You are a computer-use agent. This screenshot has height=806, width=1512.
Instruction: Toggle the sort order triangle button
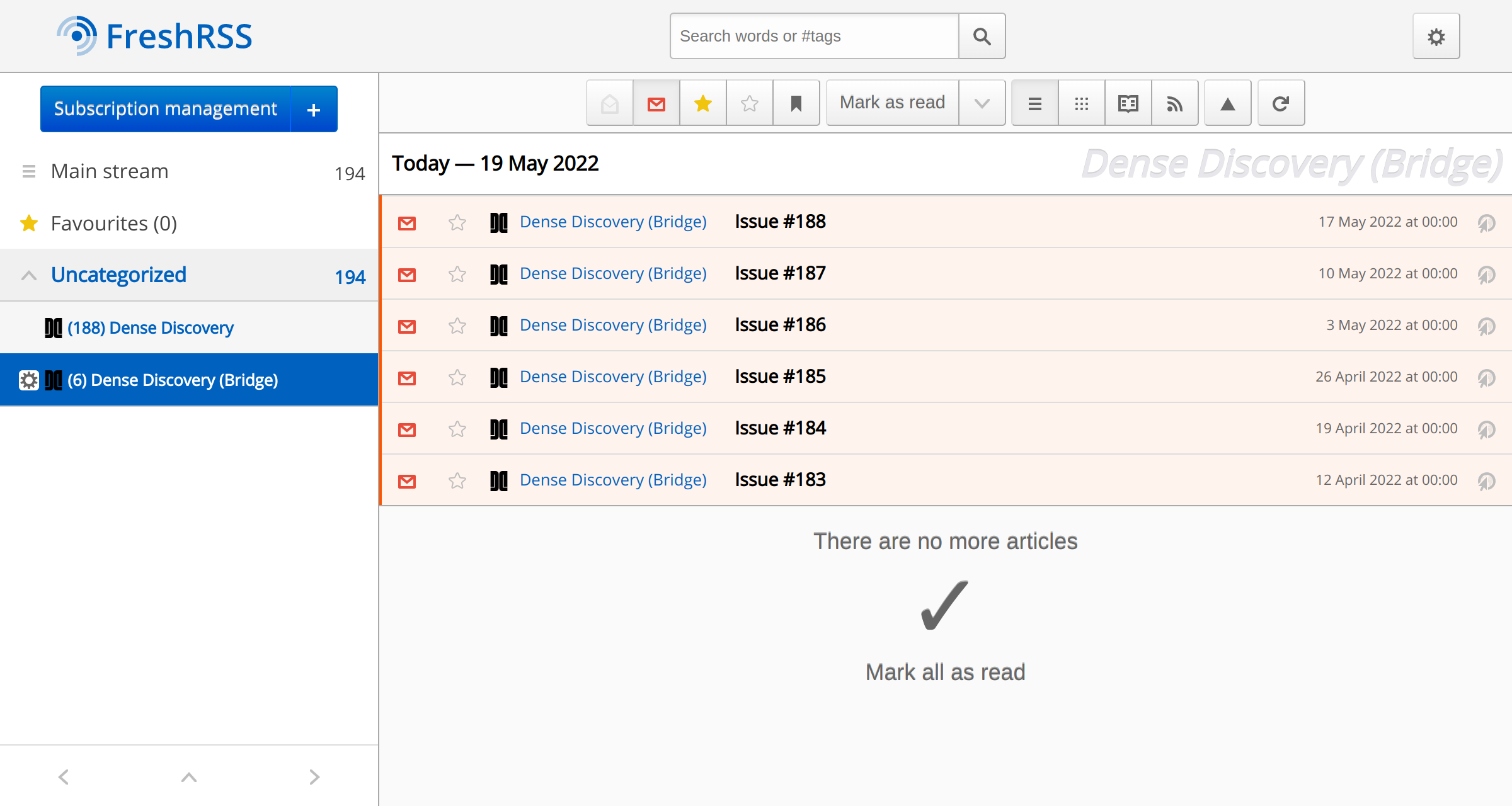tap(1227, 103)
